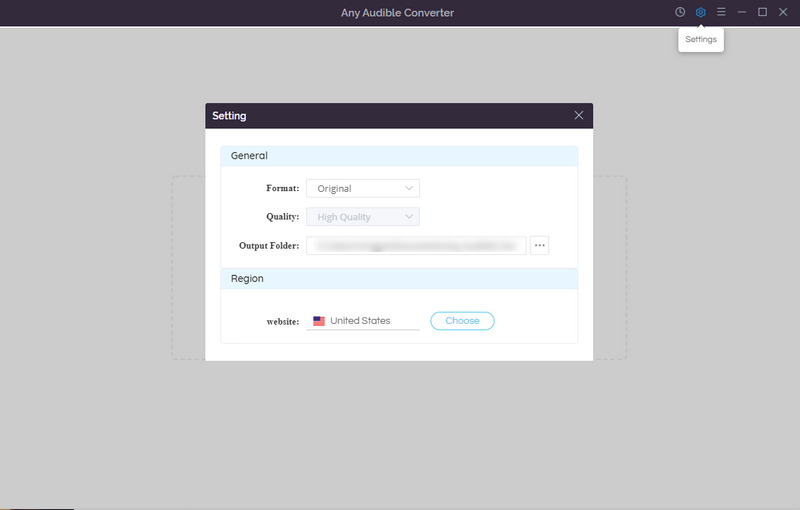Open the conversion history clock icon
This screenshot has height=510, width=800.
(680, 12)
